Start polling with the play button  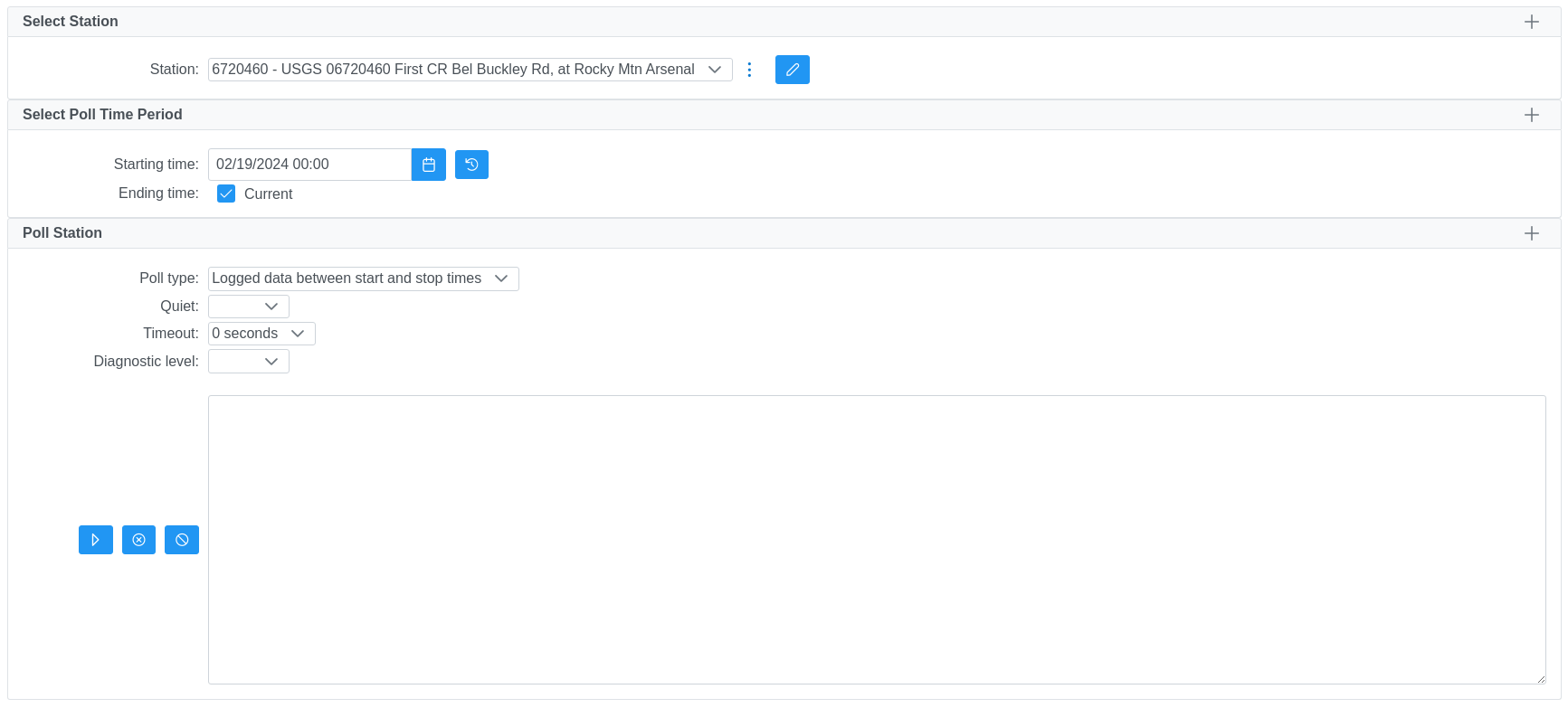point(95,540)
